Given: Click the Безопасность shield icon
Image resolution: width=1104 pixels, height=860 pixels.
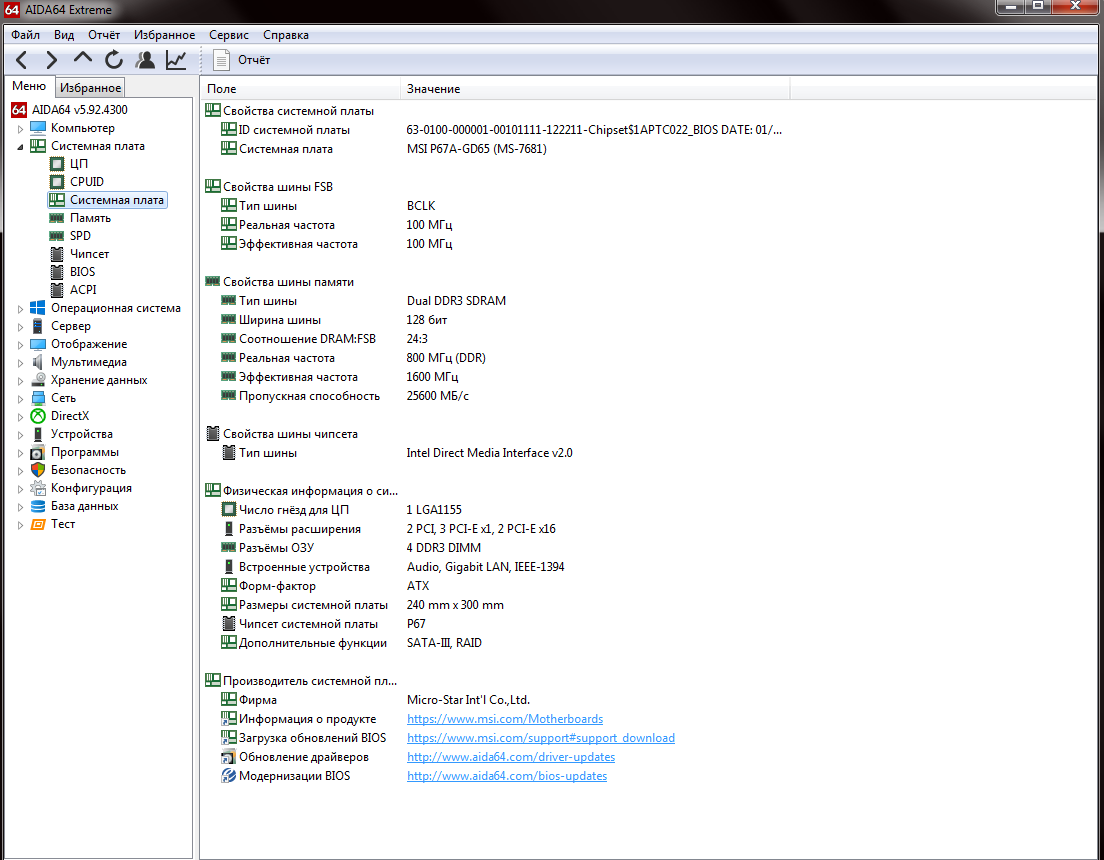Looking at the screenshot, I should (x=38, y=470).
